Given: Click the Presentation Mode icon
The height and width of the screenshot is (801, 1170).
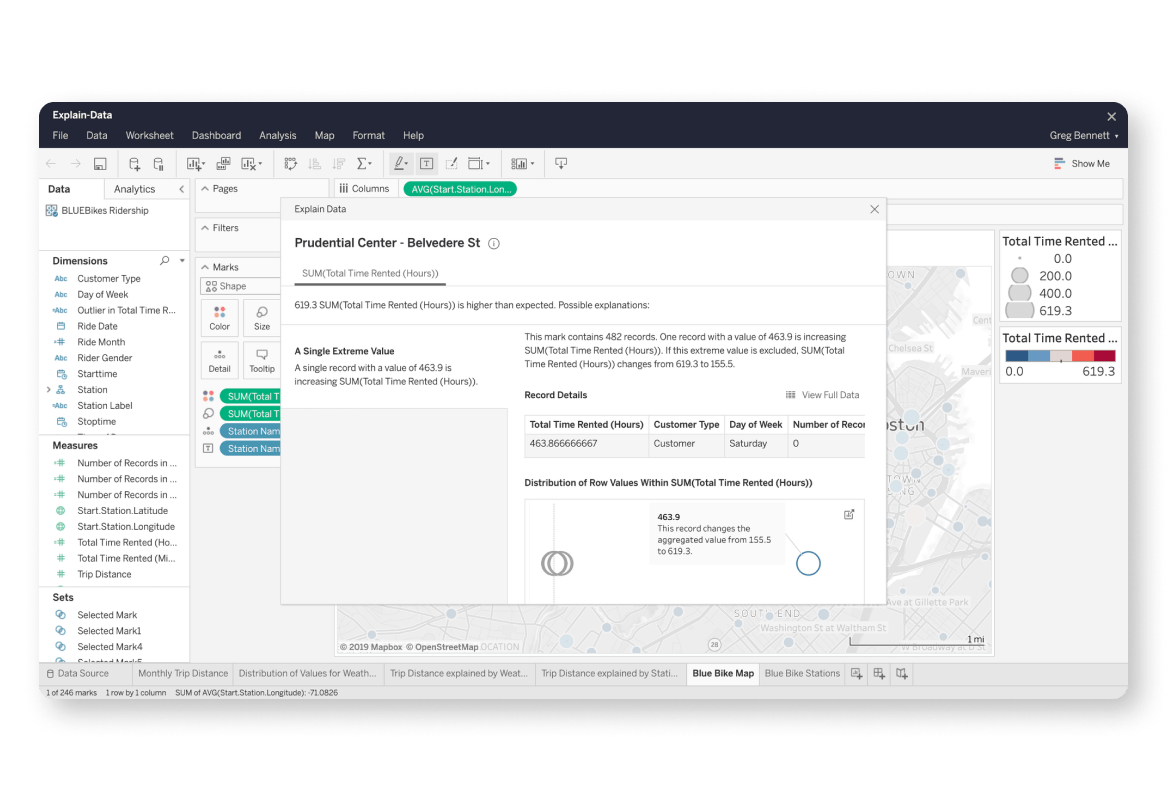Looking at the screenshot, I should (x=561, y=163).
